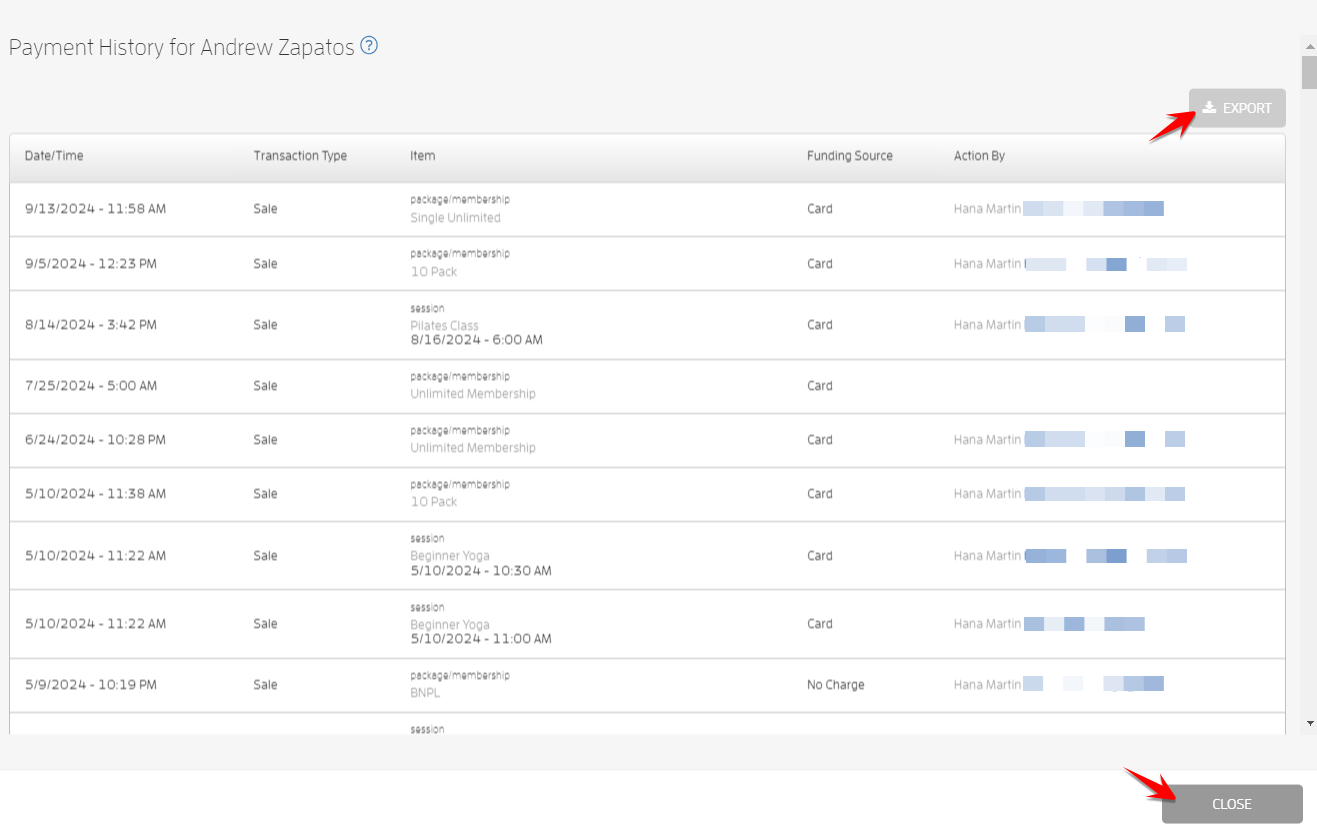Click the 5/10/2024 - 10:30 AM session time

pos(480,571)
